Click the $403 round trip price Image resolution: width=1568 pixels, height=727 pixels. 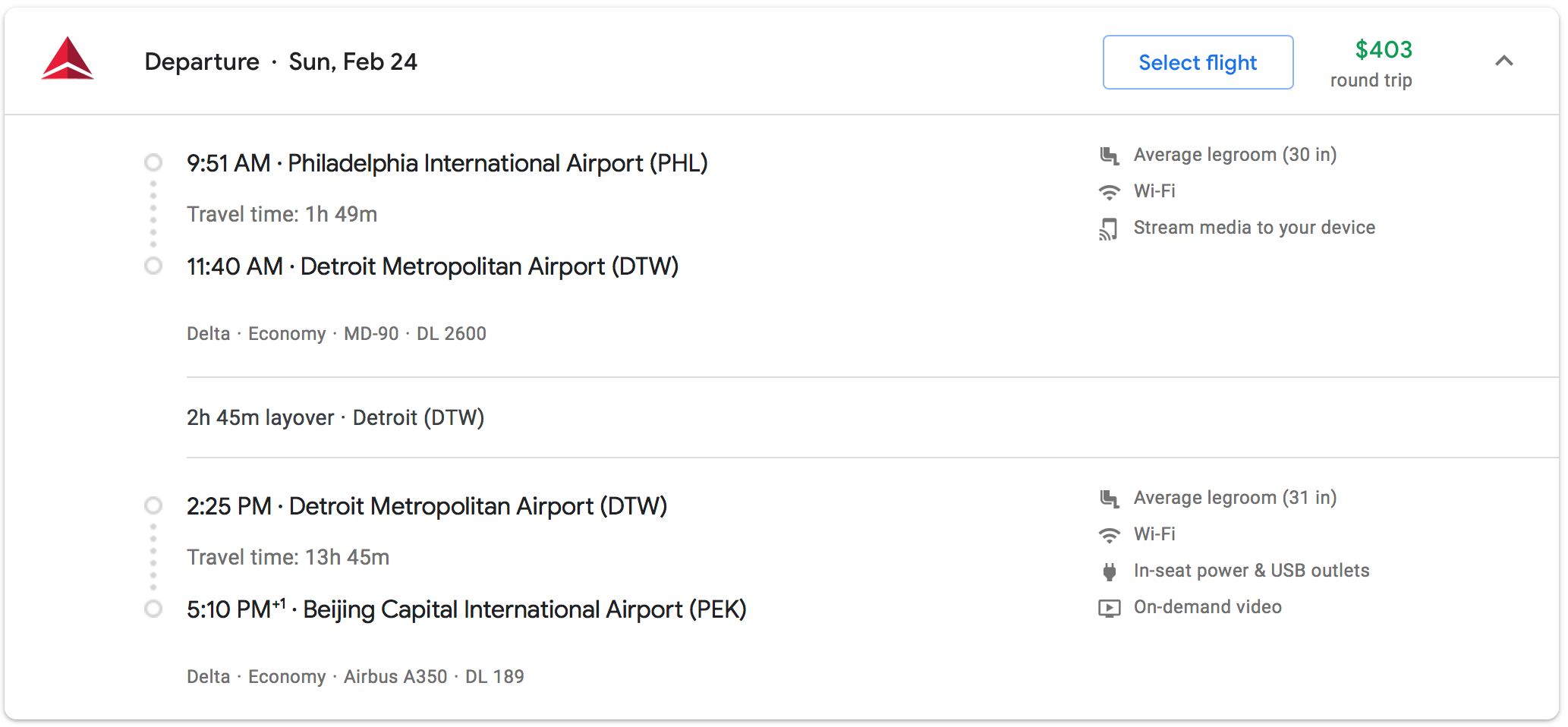pyautogui.click(x=1383, y=50)
